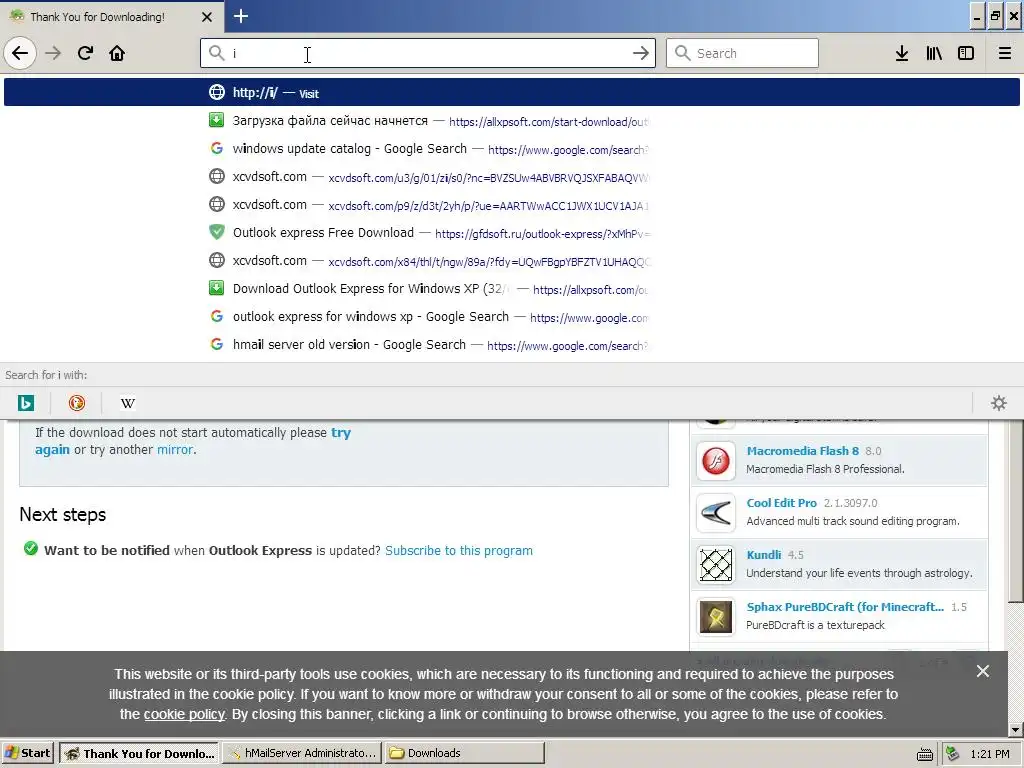1024x768 pixels.
Task: Search with Bing one-off engine
Action: [x=25, y=403]
